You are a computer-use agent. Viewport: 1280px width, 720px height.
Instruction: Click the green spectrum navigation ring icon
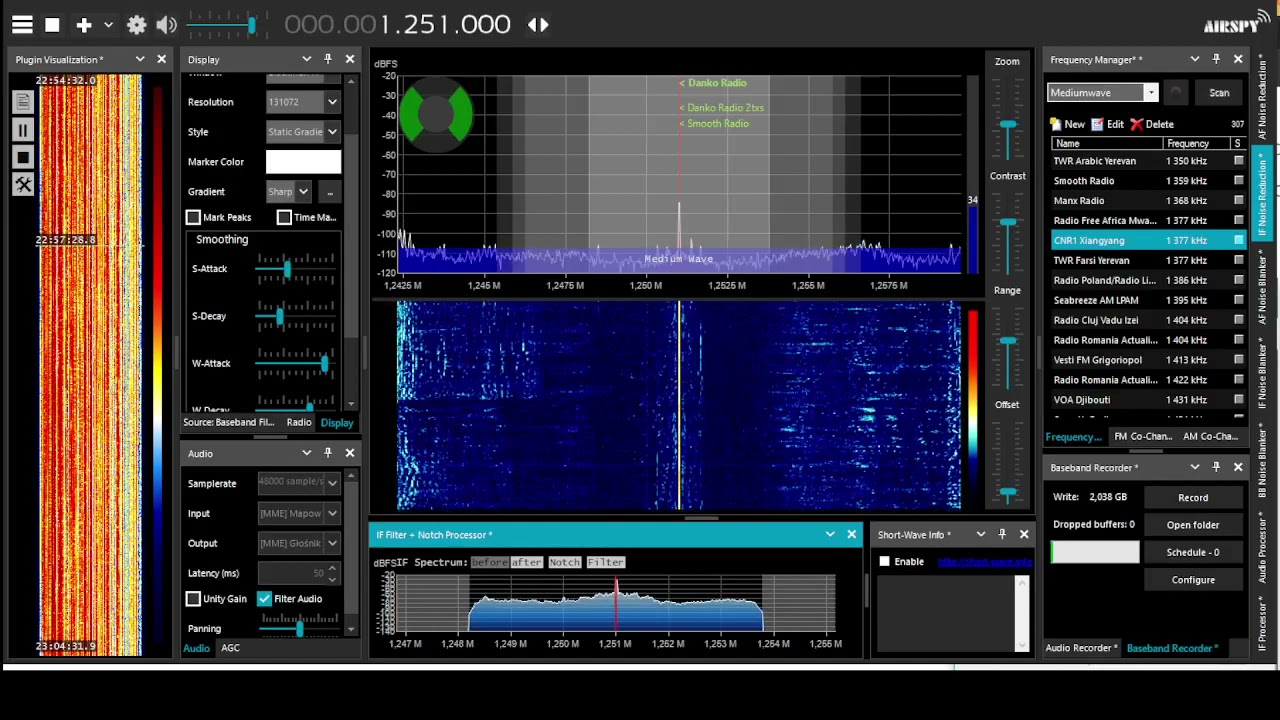click(435, 116)
